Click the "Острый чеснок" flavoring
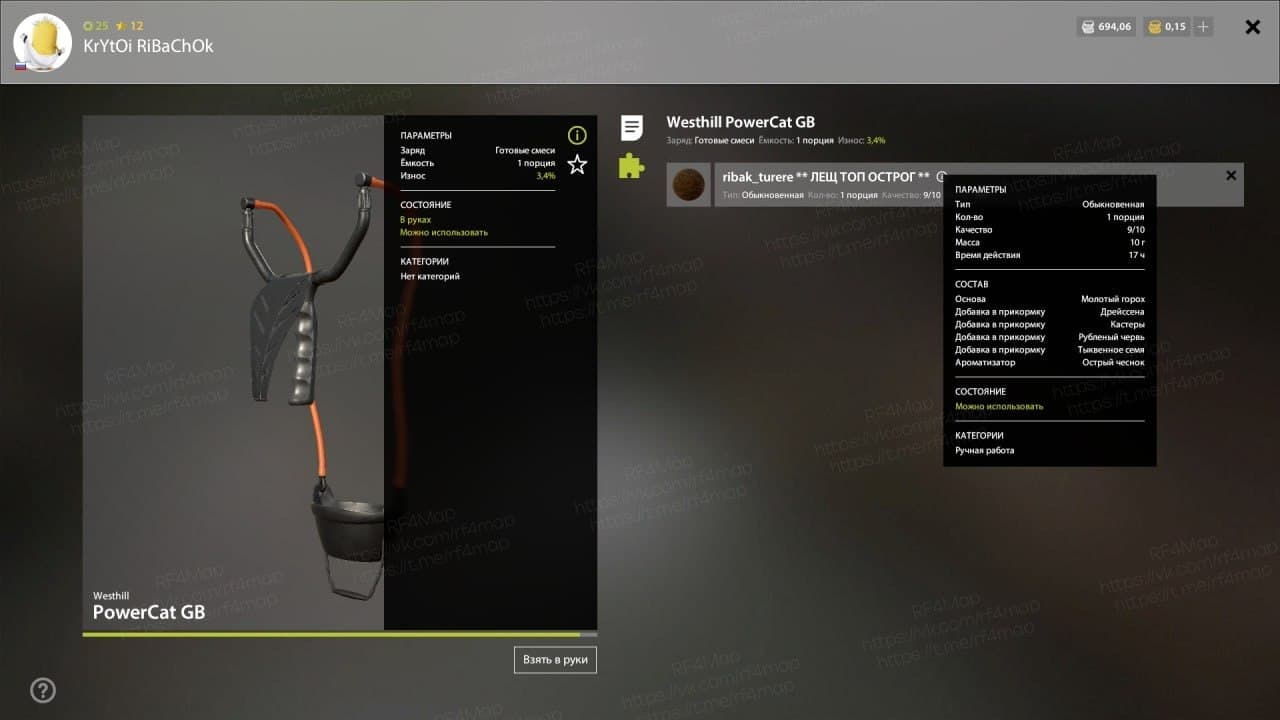Screen dimensions: 1280x720 (1114, 362)
